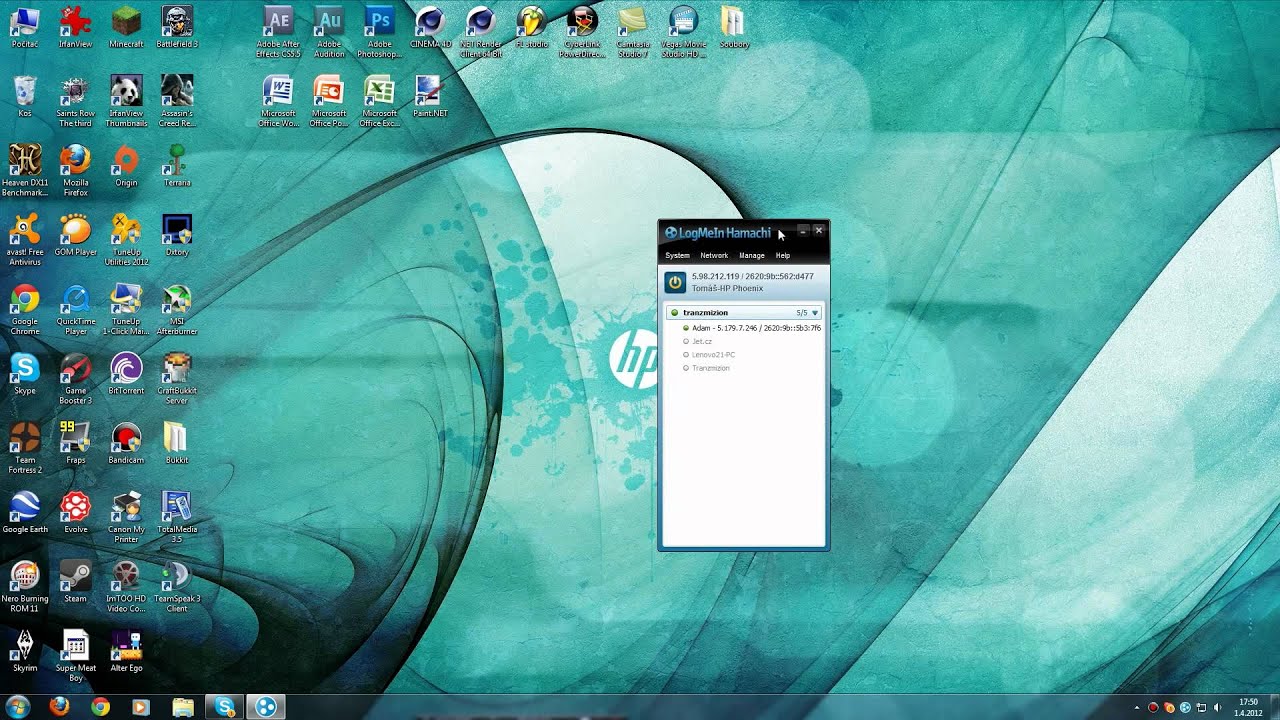1280x720 pixels.
Task: Select the Terraria desktop icon
Action: click(177, 165)
